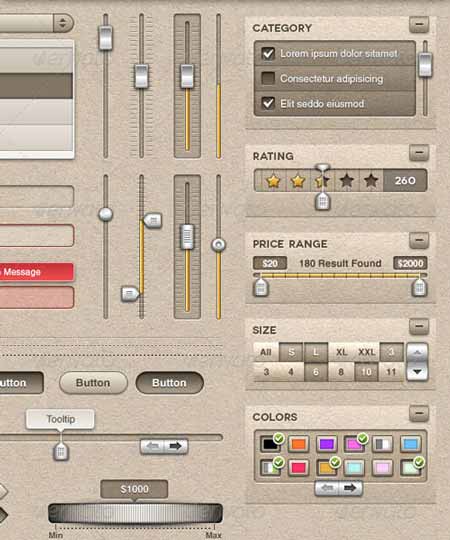Uncheck Lorem ipsum dolor sitamet checkbox

click(268, 53)
